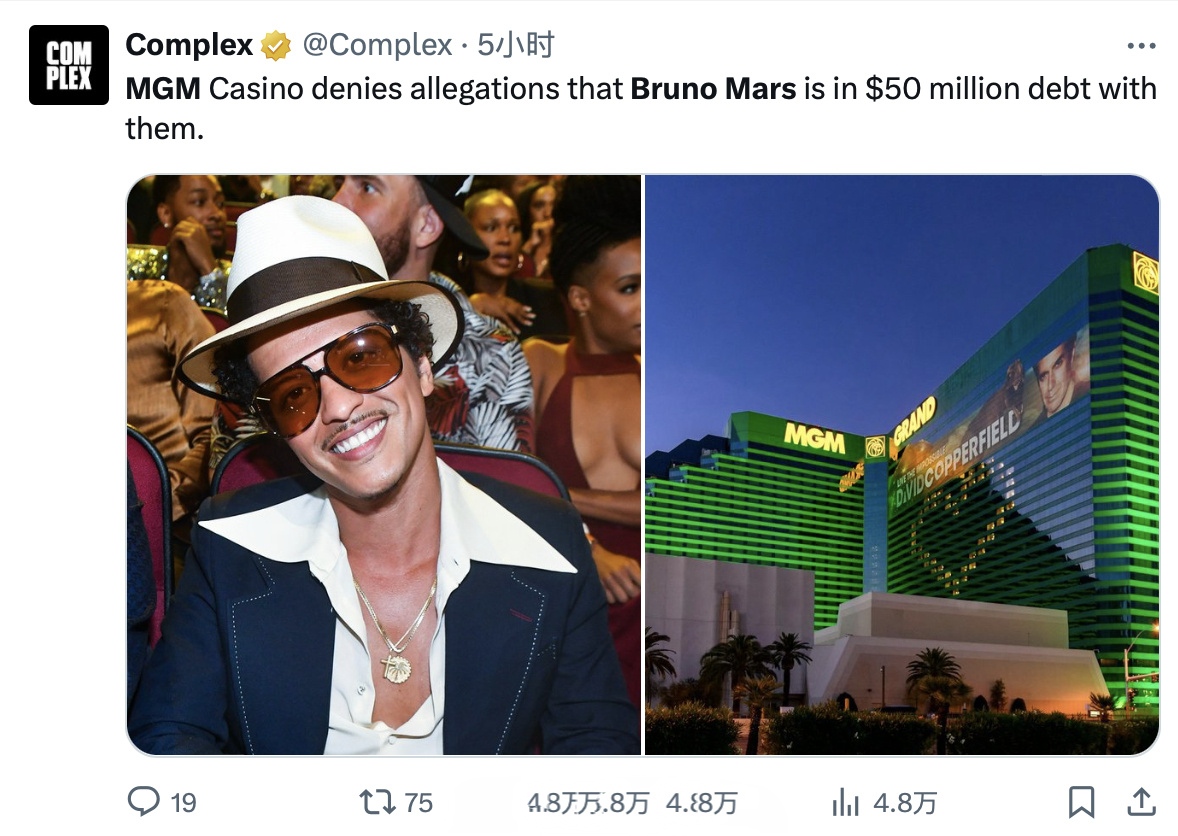The height and width of the screenshot is (836, 1178).
Task: Click the Complex profile avatar
Action: [68, 65]
